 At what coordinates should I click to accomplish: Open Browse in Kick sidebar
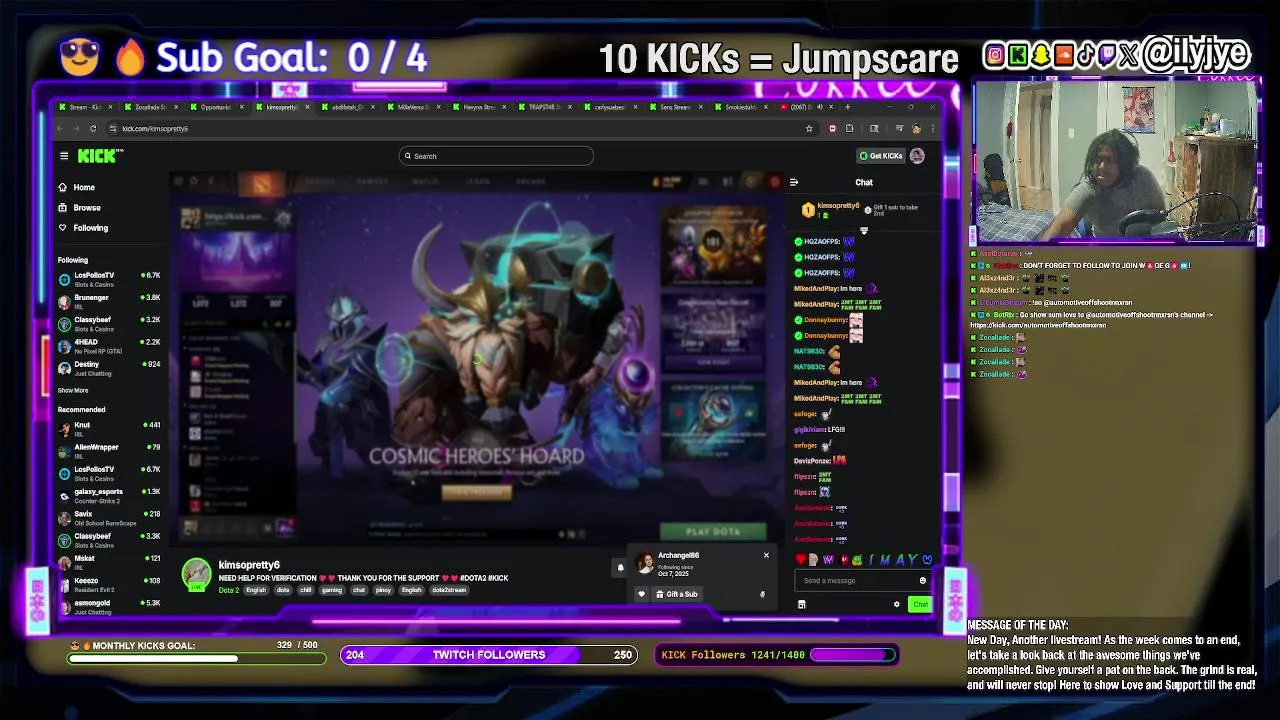80,207
